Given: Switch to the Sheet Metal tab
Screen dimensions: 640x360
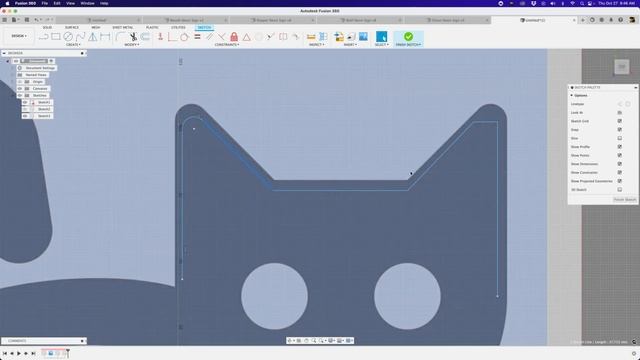Looking at the screenshot, I should tap(122, 27).
